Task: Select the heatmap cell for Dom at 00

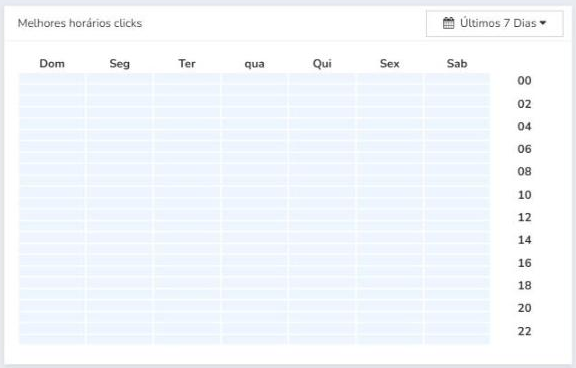Action: (52, 79)
